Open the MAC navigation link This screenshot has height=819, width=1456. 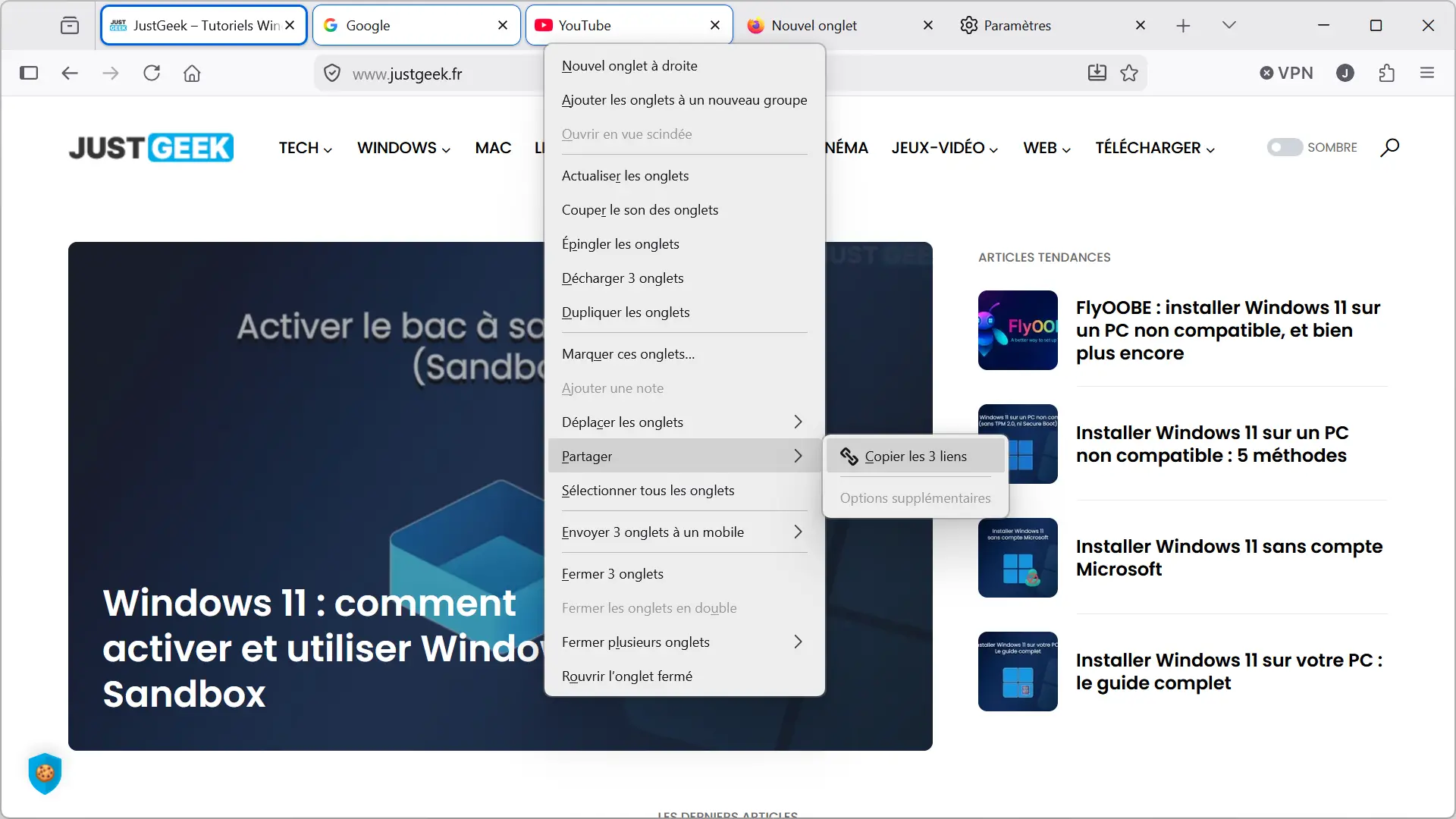[493, 148]
